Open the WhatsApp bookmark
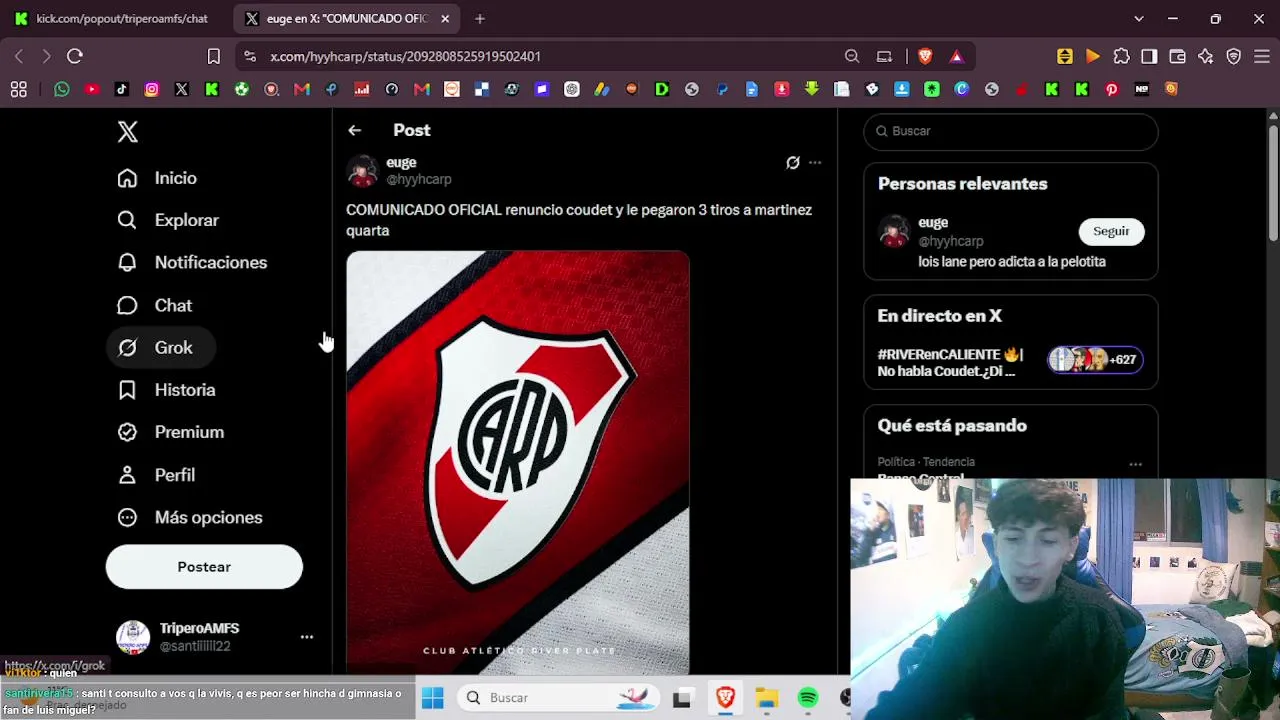This screenshot has height=720, width=1280. [62, 89]
